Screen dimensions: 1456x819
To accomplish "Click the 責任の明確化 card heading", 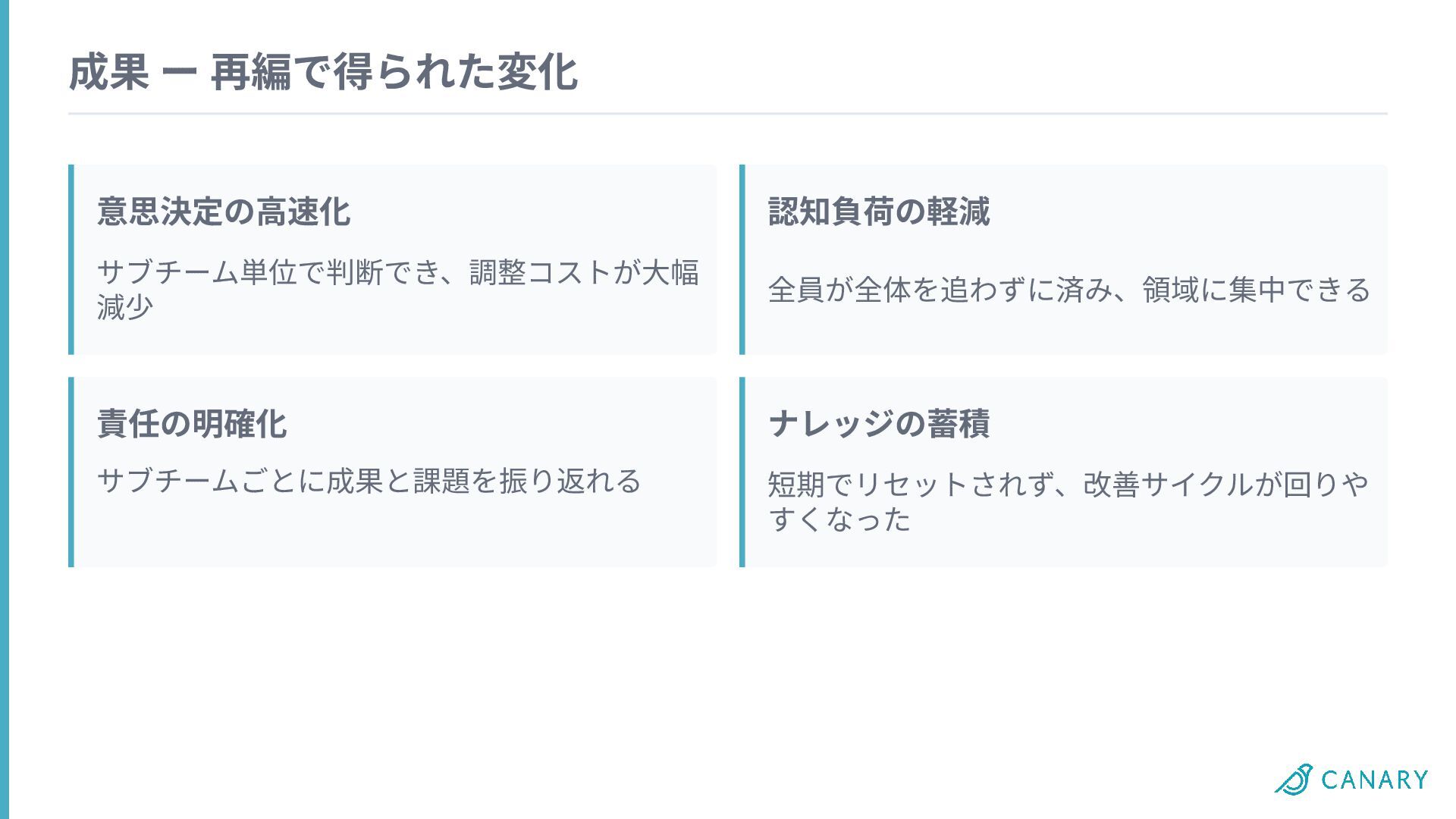I will [x=192, y=424].
